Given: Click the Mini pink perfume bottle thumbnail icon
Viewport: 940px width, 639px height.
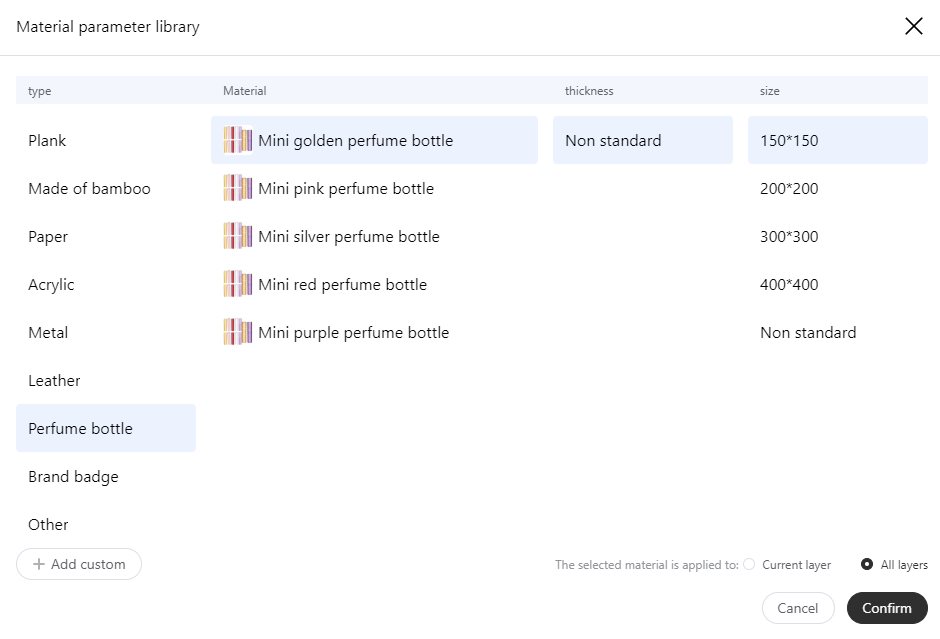Looking at the screenshot, I should coord(238,188).
